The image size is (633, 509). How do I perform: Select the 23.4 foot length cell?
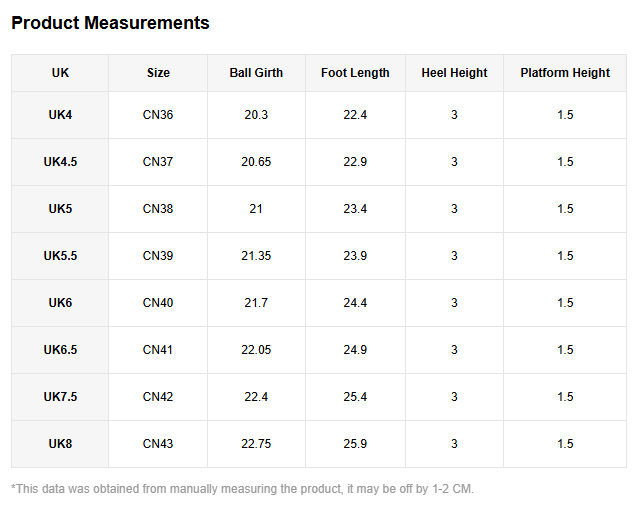(x=355, y=209)
